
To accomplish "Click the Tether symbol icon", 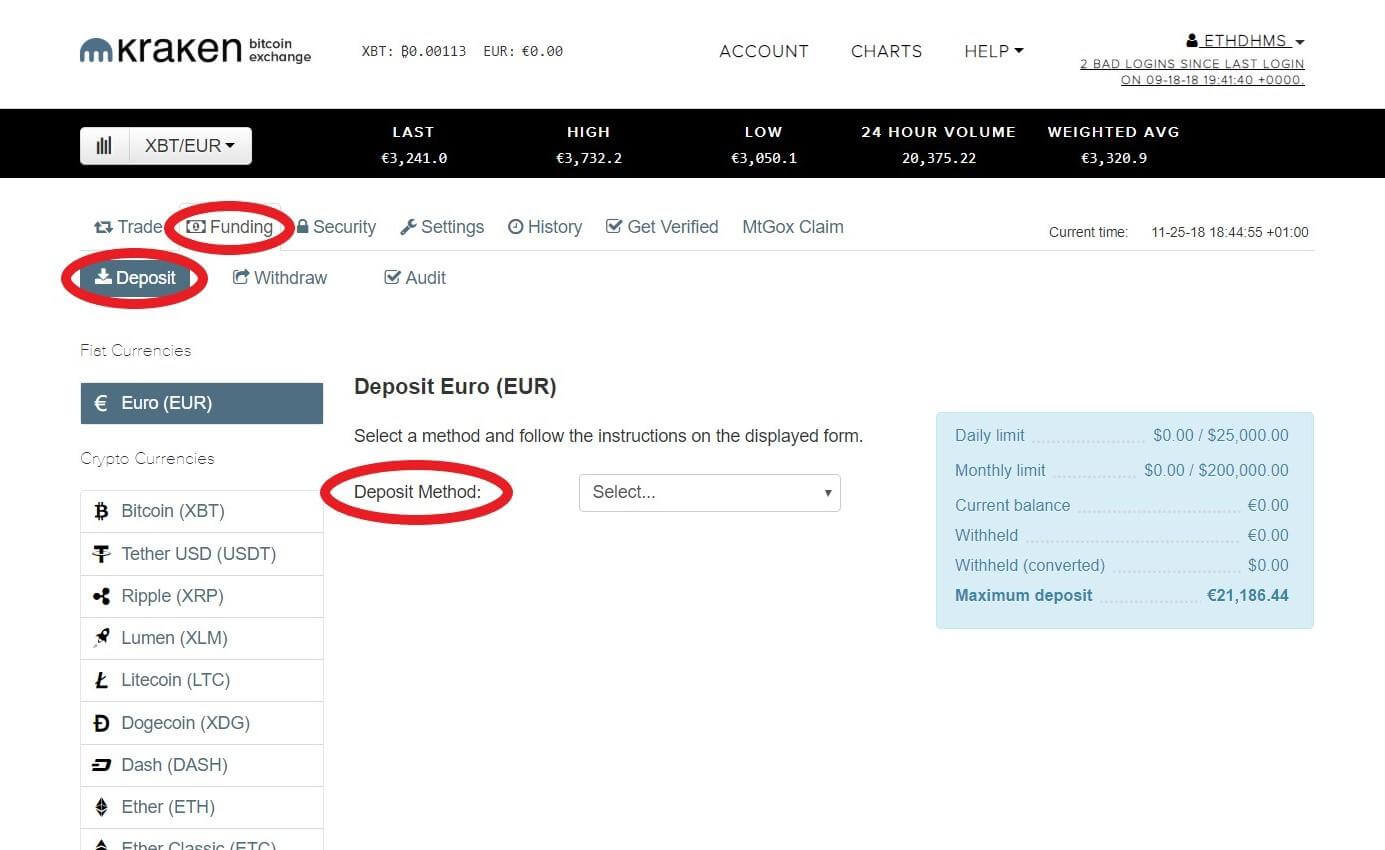I will click(101, 554).
